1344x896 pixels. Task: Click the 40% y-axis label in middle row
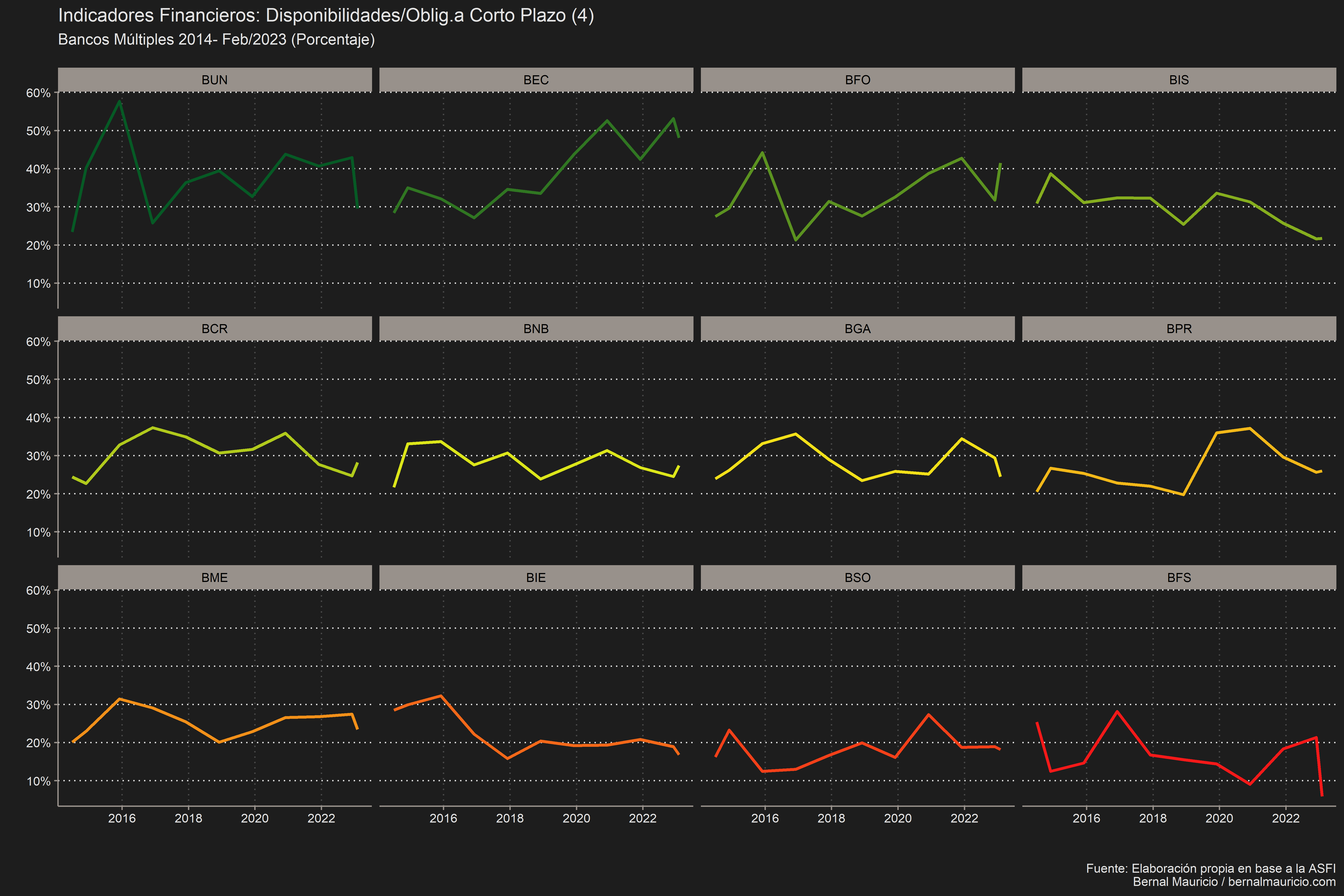[x=38, y=418]
